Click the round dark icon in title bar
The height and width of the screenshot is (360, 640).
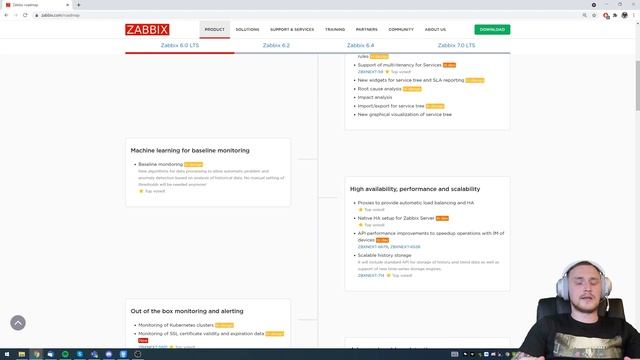pyautogui.click(x=594, y=5)
